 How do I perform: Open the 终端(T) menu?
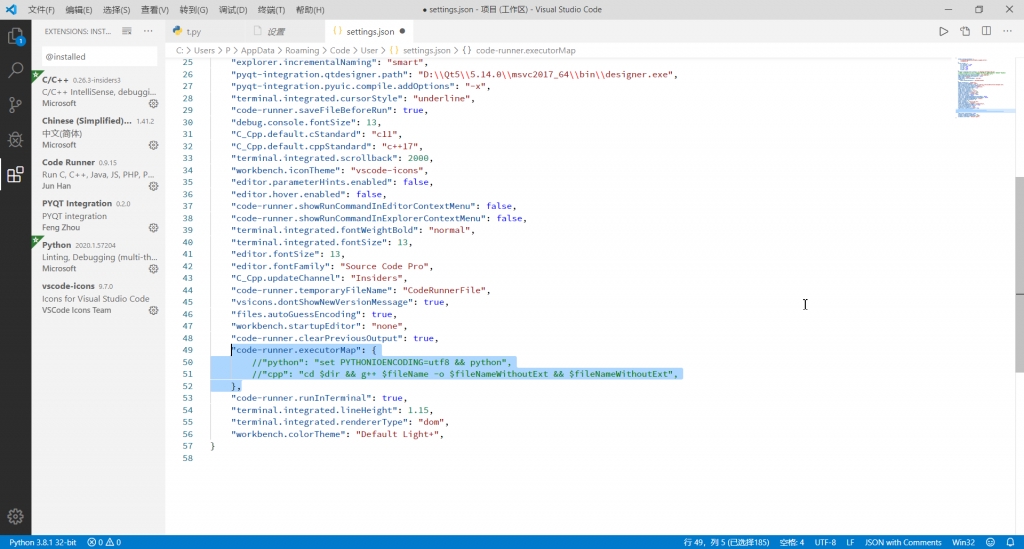tap(273, 9)
